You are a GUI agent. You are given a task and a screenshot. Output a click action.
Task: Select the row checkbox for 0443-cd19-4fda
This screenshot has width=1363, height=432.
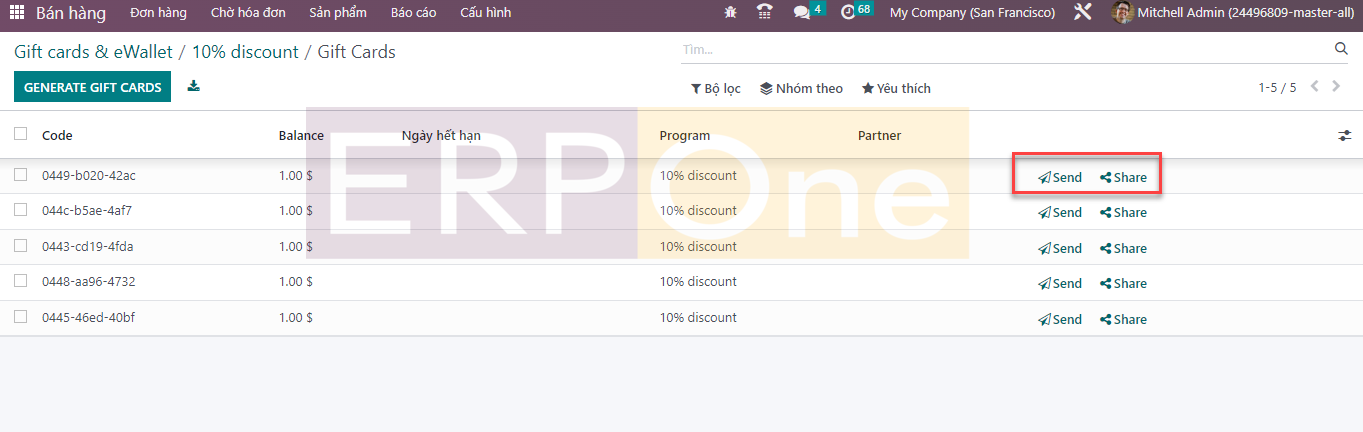20,246
